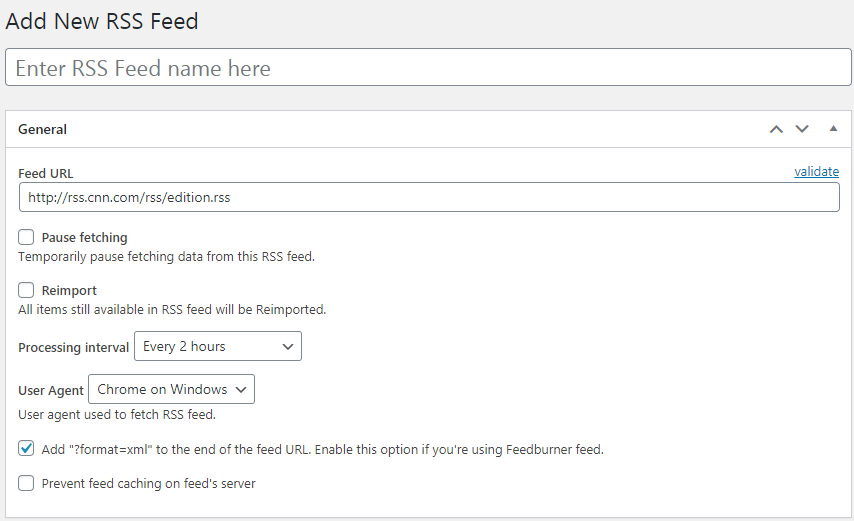The image size is (854, 521).
Task: Click the Add New RSS Feed heading
Action: pyautogui.click(x=102, y=21)
